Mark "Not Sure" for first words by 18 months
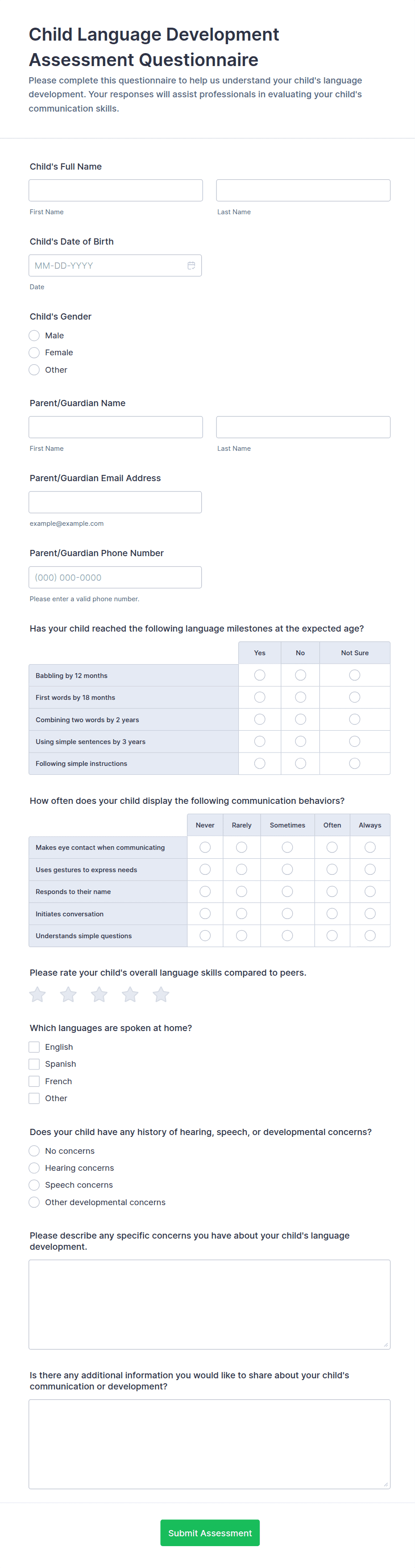Viewport: 415px width, 1568px height. click(355, 697)
